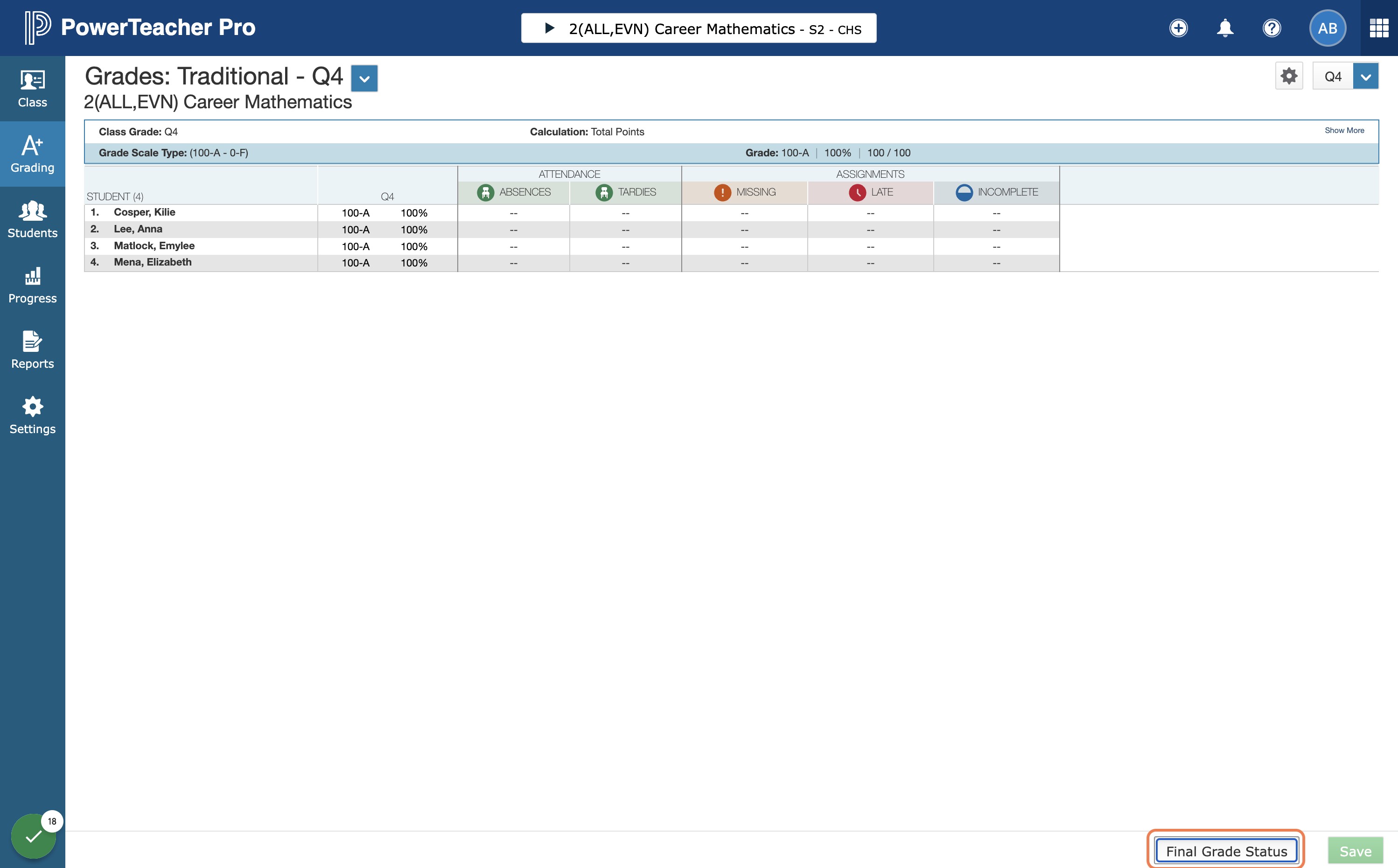1398x868 pixels.
Task: Select student Lee, Anna
Action: [x=138, y=229]
